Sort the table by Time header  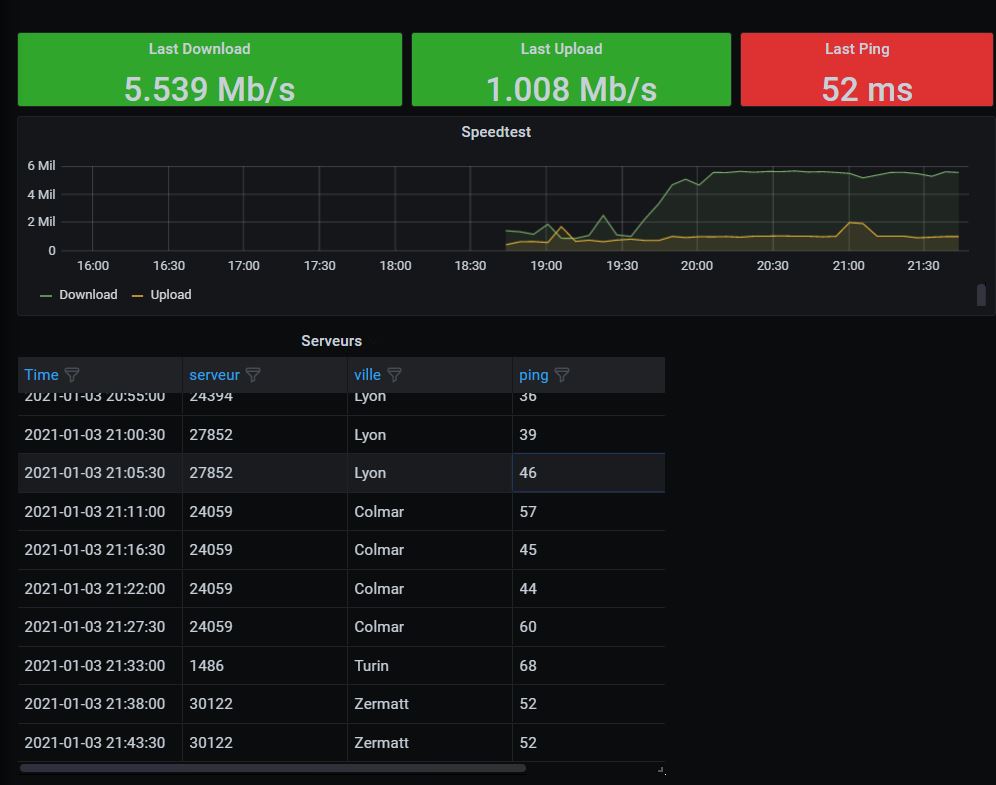[41, 375]
